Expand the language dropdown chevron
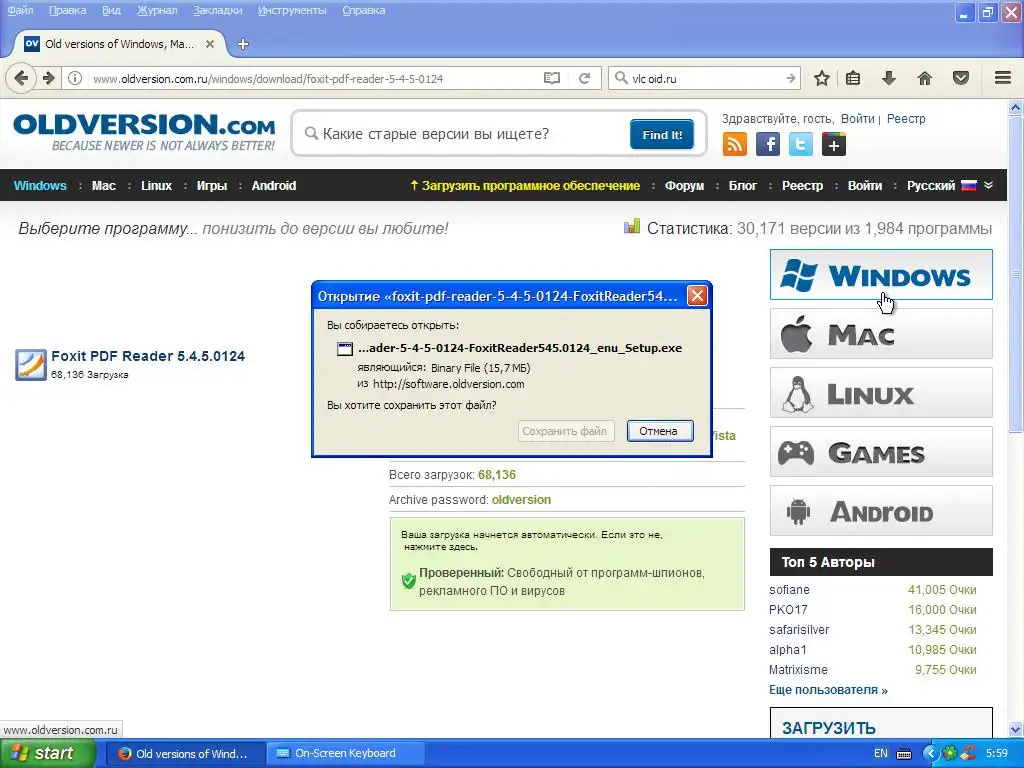 [x=989, y=185]
